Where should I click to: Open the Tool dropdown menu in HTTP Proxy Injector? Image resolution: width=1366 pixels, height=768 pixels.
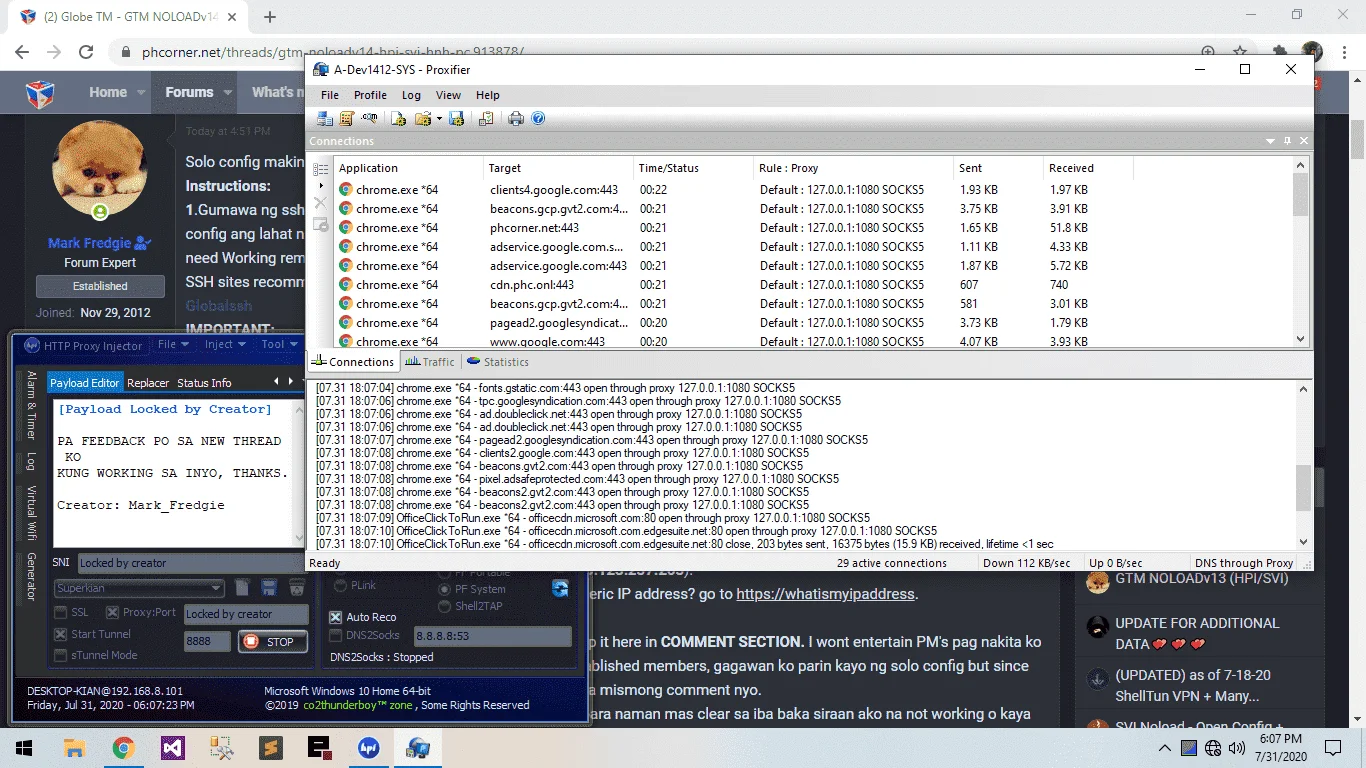(279, 344)
